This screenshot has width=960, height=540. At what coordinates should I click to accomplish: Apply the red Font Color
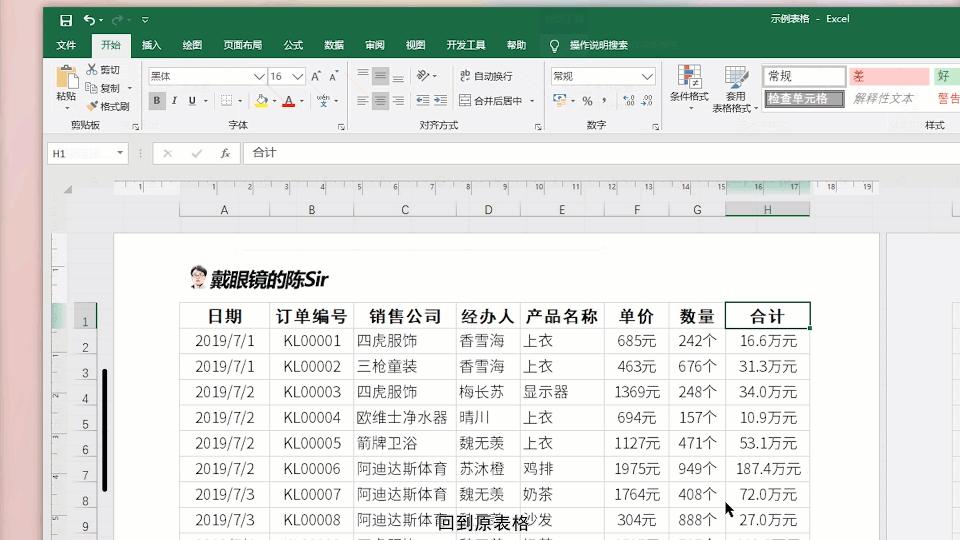coord(288,100)
